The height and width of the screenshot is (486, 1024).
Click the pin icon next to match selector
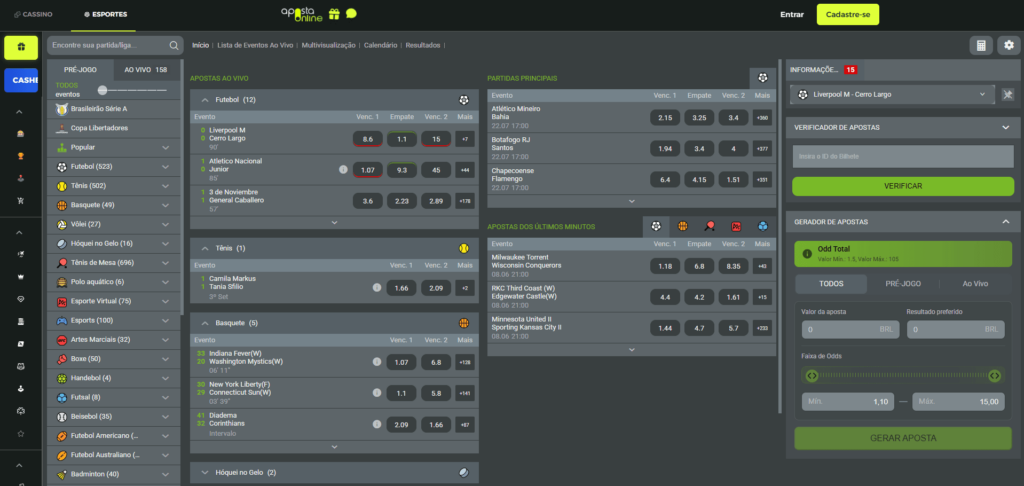pos(1008,95)
